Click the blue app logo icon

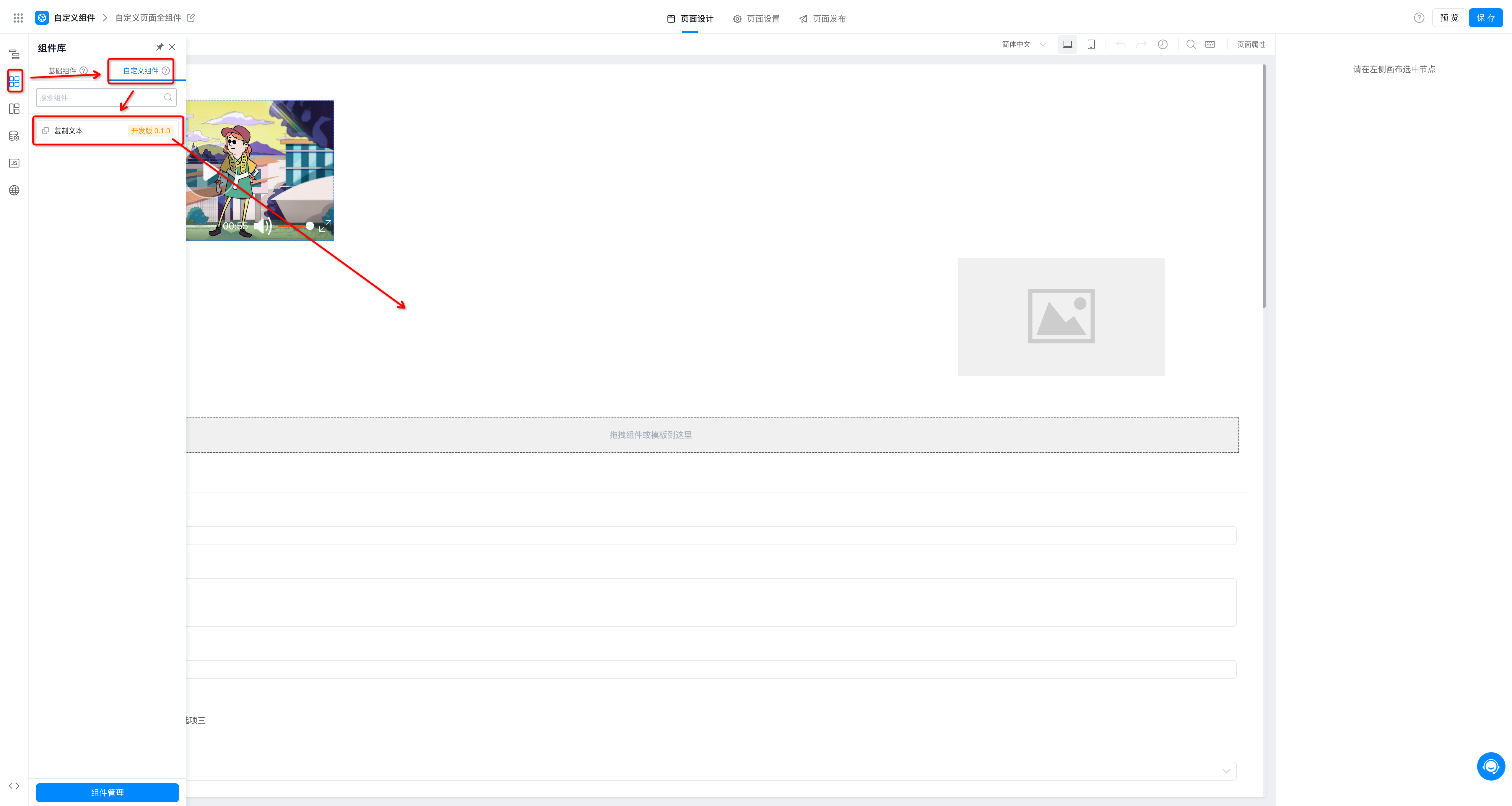pos(42,18)
